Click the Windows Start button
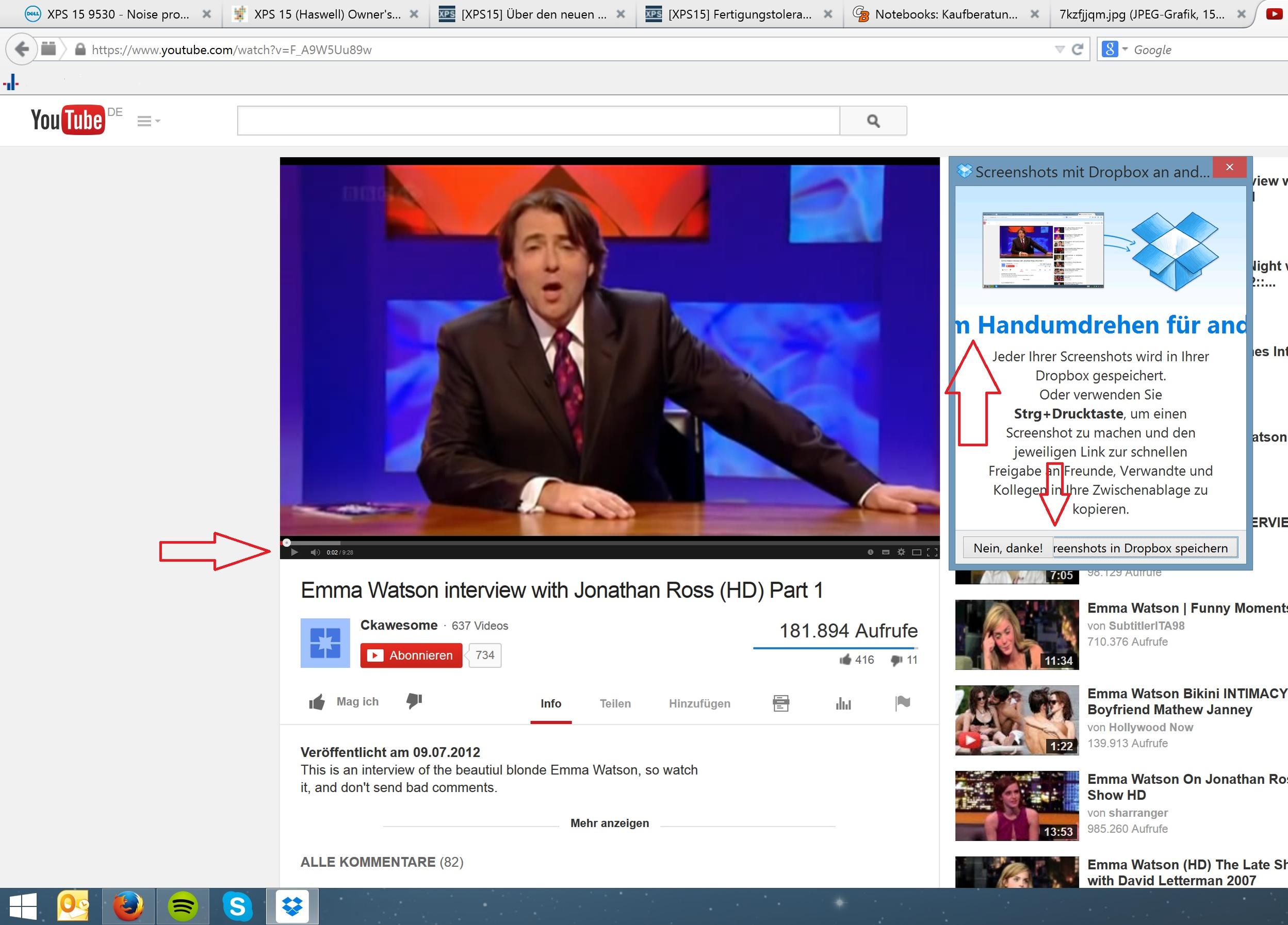1288x925 pixels. click(23, 906)
